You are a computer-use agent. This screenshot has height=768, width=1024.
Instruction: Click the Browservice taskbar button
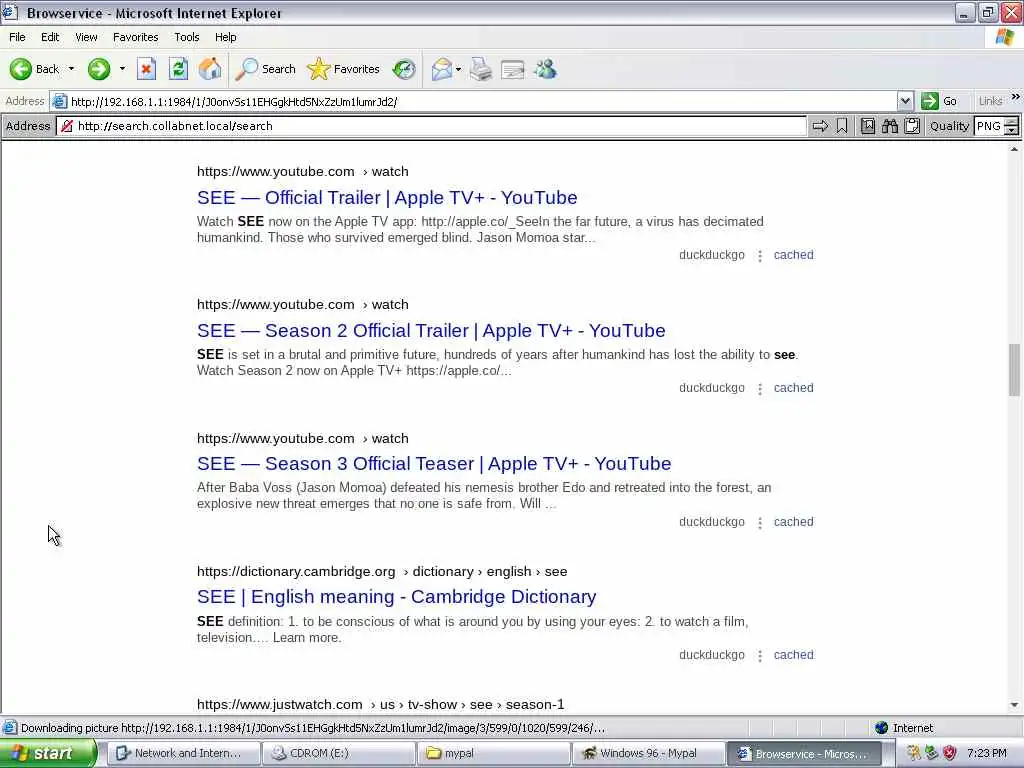804,754
